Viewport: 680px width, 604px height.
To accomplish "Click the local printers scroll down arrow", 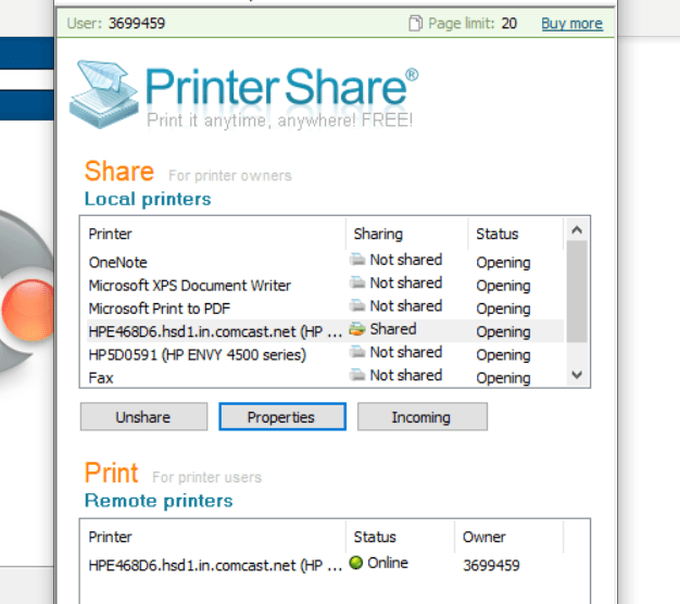I will [577, 374].
